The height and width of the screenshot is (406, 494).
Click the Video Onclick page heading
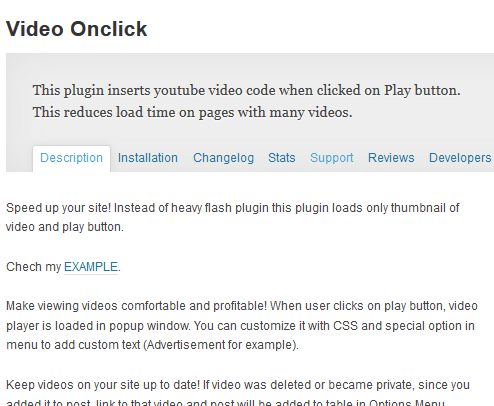click(x=76, y=29)
